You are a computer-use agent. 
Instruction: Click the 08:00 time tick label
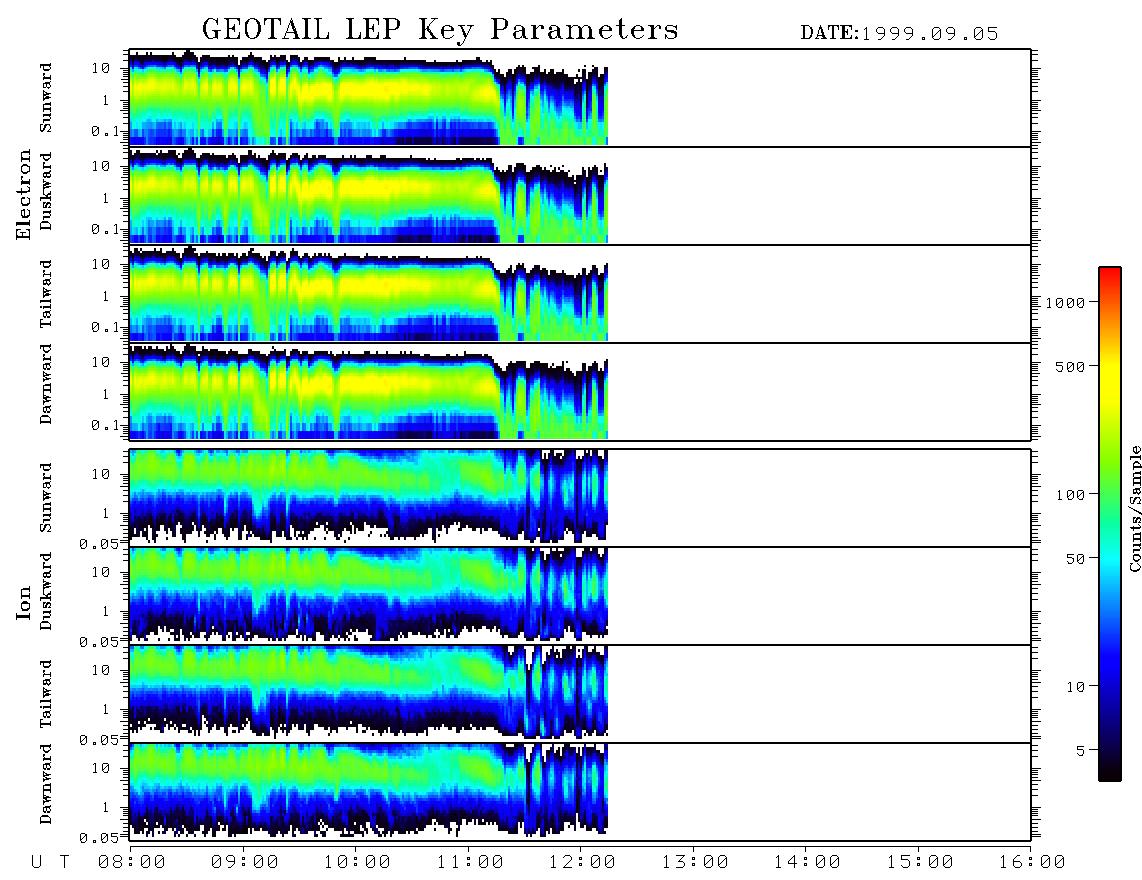tap(132, 863)
